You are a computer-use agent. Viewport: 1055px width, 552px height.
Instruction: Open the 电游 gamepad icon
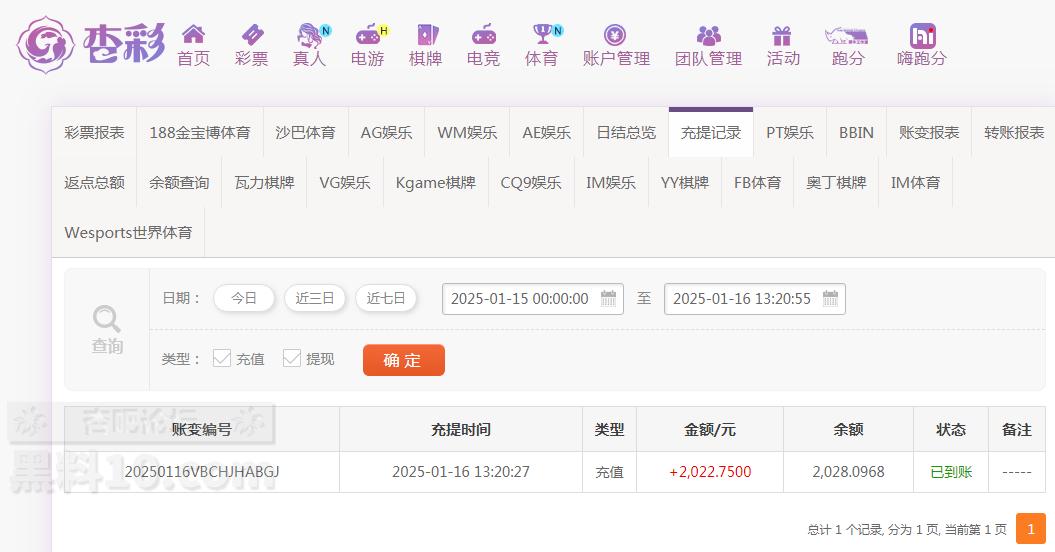pyautogui.click(x=368, y=35)
